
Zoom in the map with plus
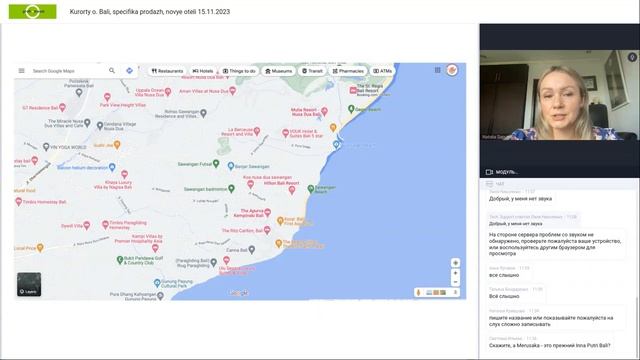(x=456, y=273)
